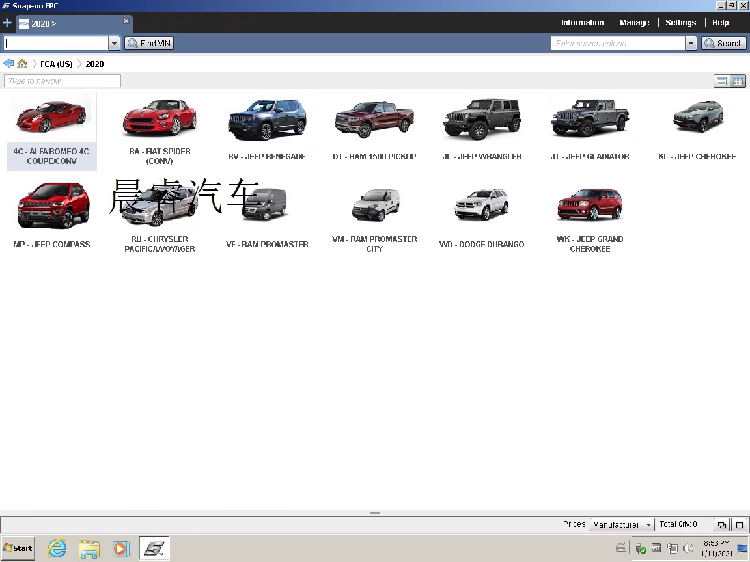This screenshot has width=750, height=562.
Task: Click the blue back arrow icon
Action: pyautogui.click(x=8, y=64)
